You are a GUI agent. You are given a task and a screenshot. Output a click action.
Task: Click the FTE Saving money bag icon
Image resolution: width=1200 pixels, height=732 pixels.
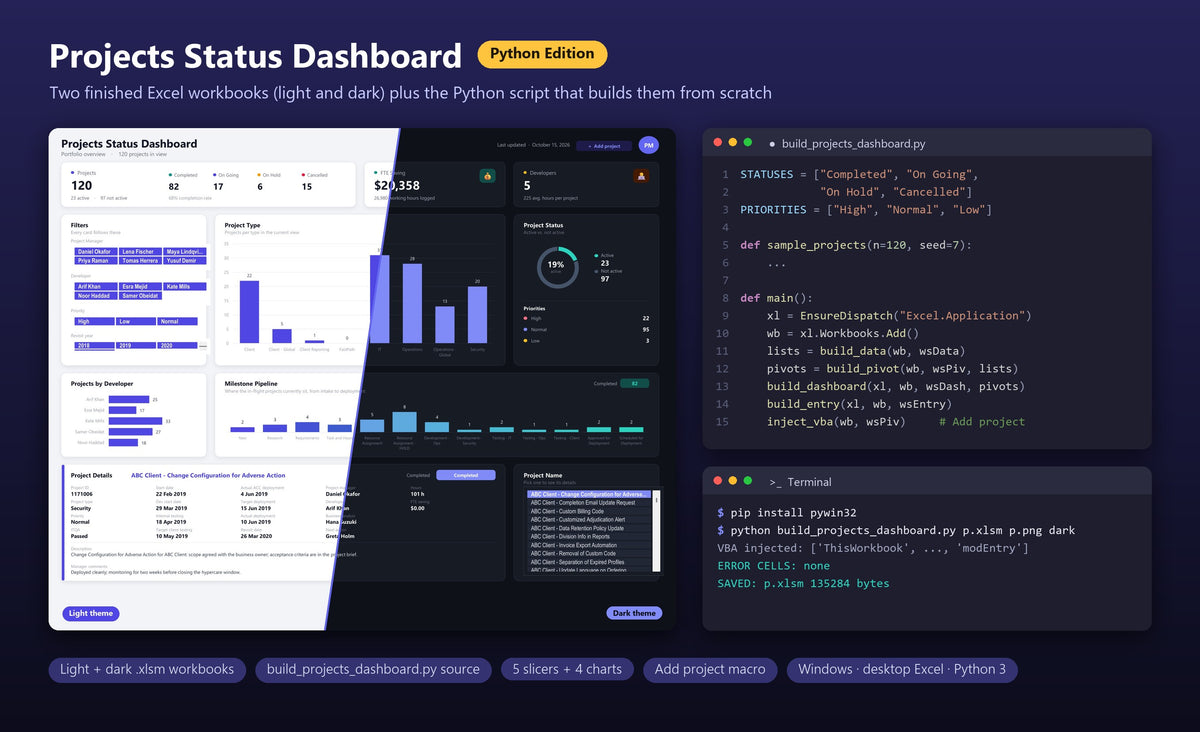[x=487, y=176]
